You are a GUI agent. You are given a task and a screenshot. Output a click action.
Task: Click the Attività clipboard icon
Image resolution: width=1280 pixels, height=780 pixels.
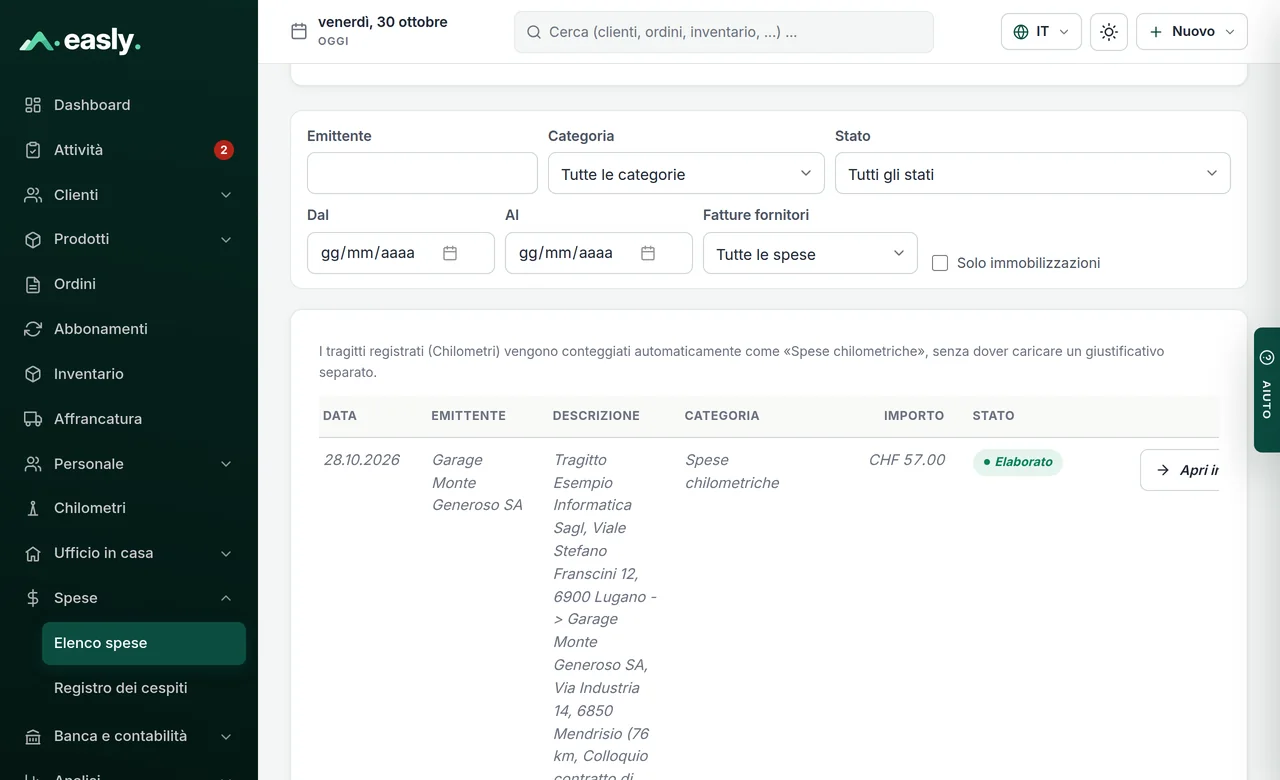33,150
